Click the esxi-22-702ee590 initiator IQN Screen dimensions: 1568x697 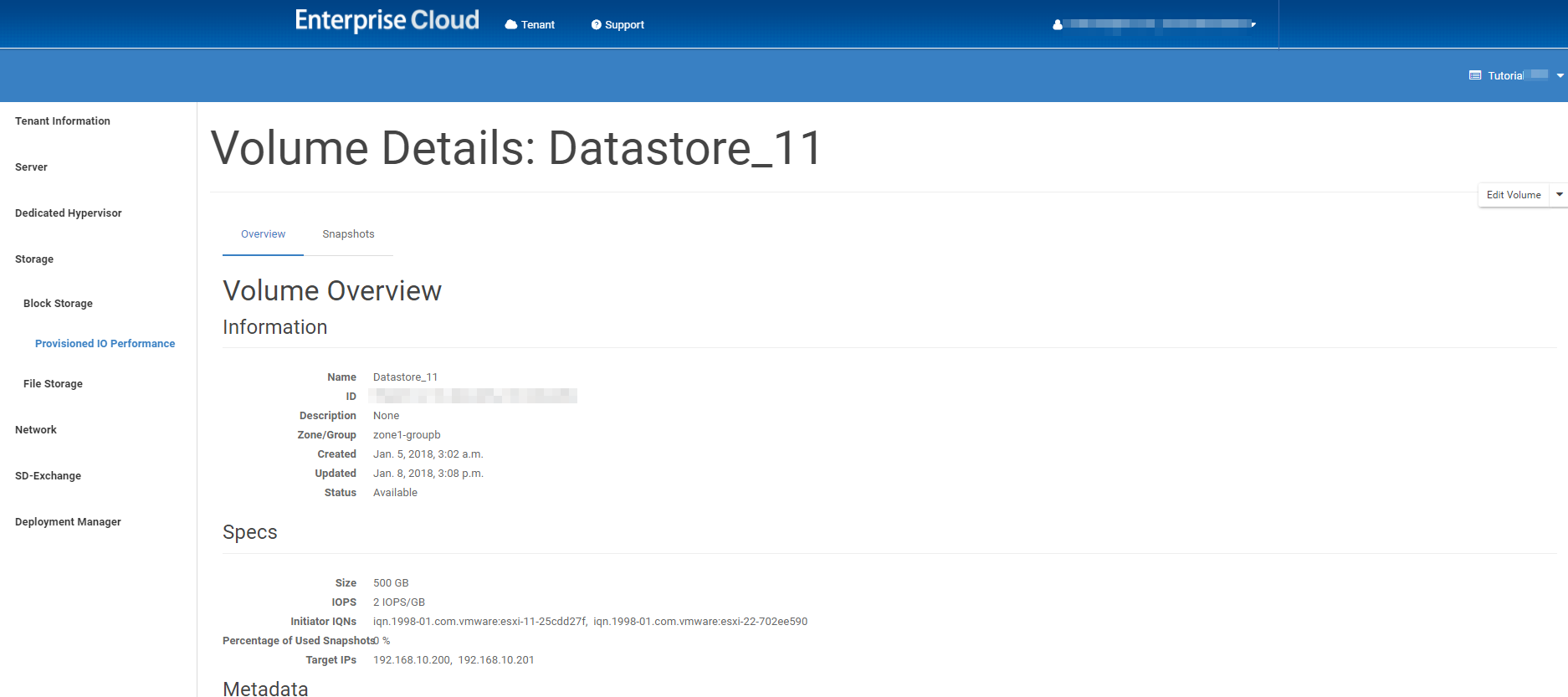coord(700,622)
